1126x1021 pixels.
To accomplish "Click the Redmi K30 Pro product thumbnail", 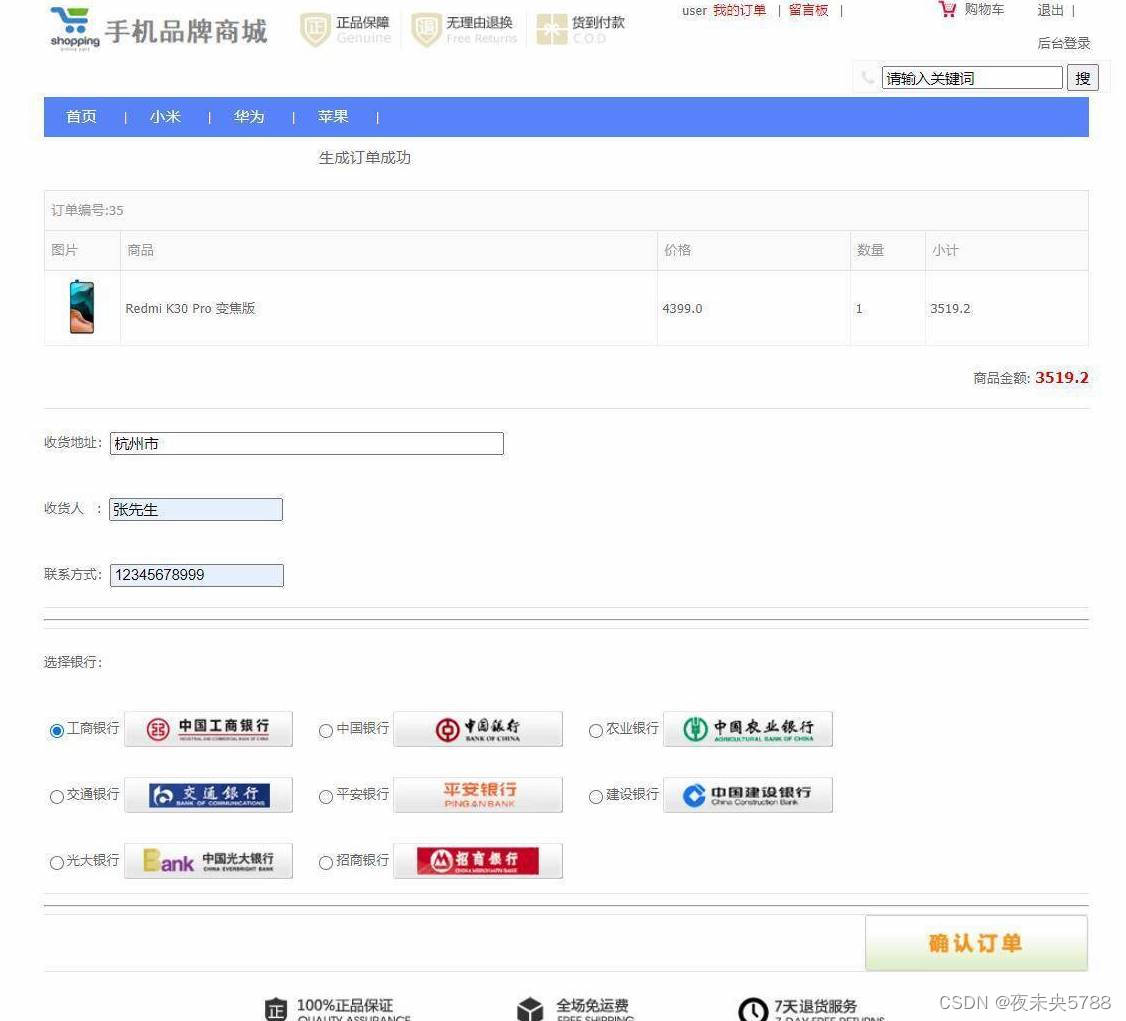I will (x=82, y=307).
